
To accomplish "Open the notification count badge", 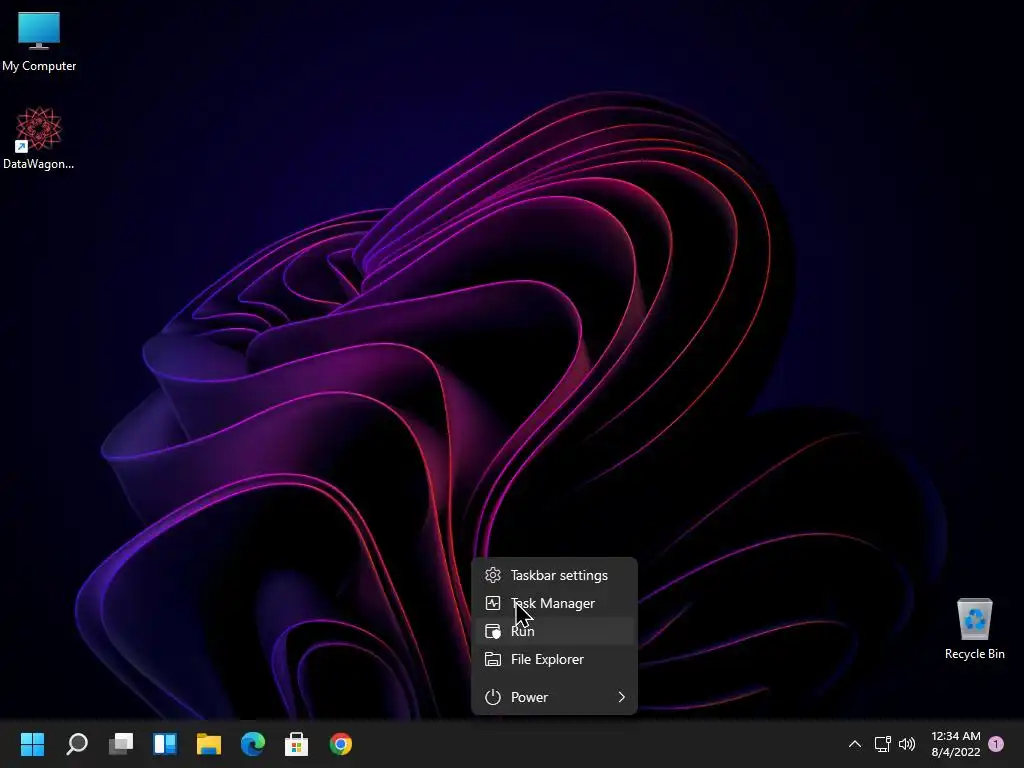I will tap(996, 744).
